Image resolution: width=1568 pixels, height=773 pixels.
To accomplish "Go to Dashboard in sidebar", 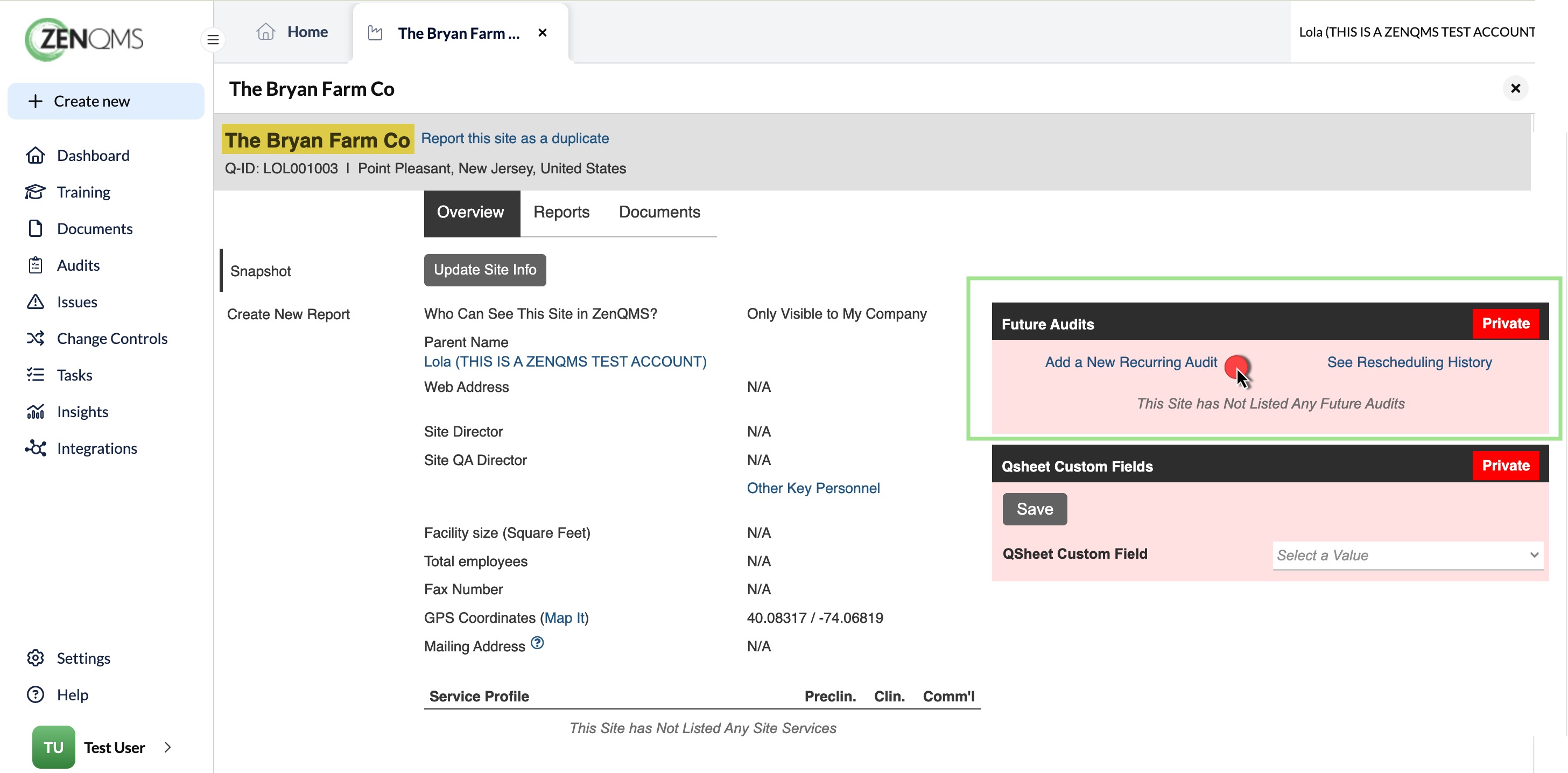I will (x=93, y=155).
